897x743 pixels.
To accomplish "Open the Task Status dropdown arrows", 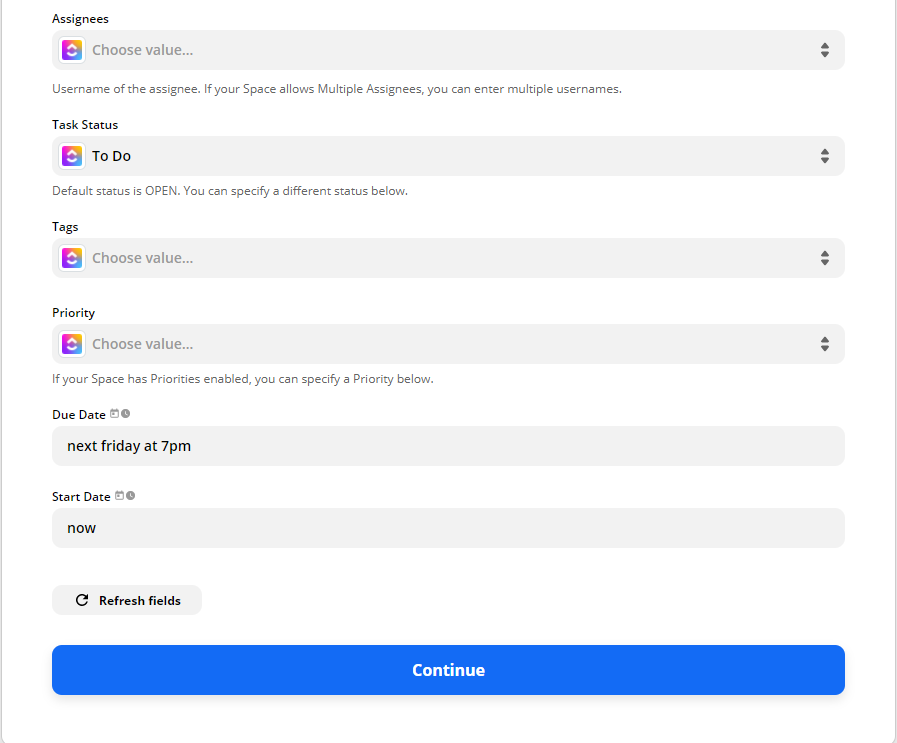I will 824,156.
